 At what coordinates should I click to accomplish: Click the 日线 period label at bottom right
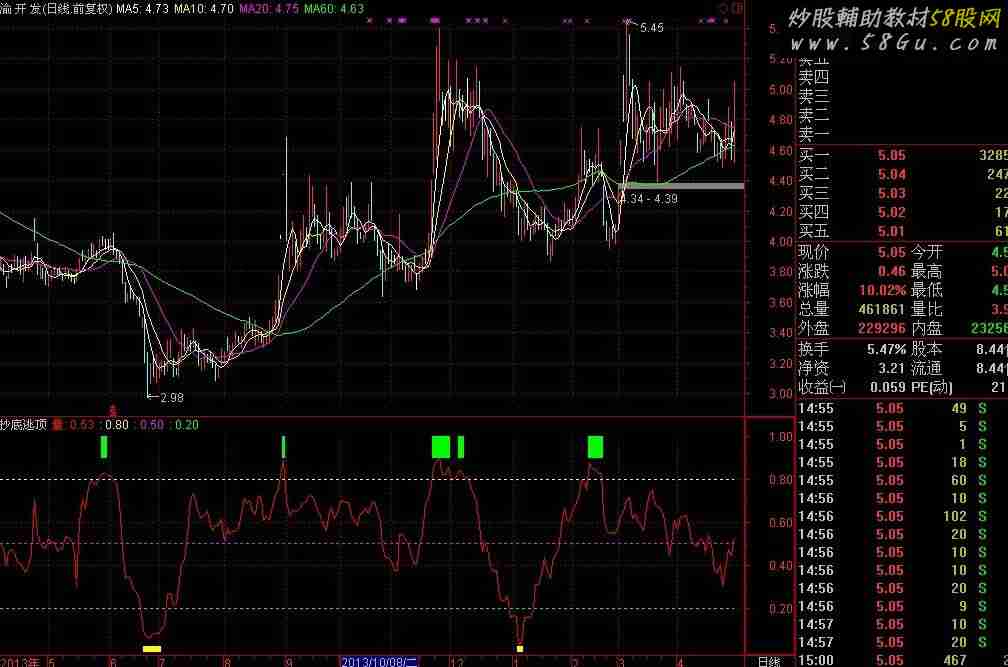tap(768, 661)
